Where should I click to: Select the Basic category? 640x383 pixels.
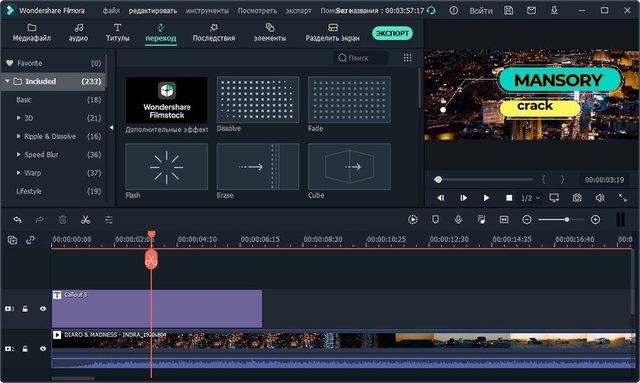pos(53,100)
